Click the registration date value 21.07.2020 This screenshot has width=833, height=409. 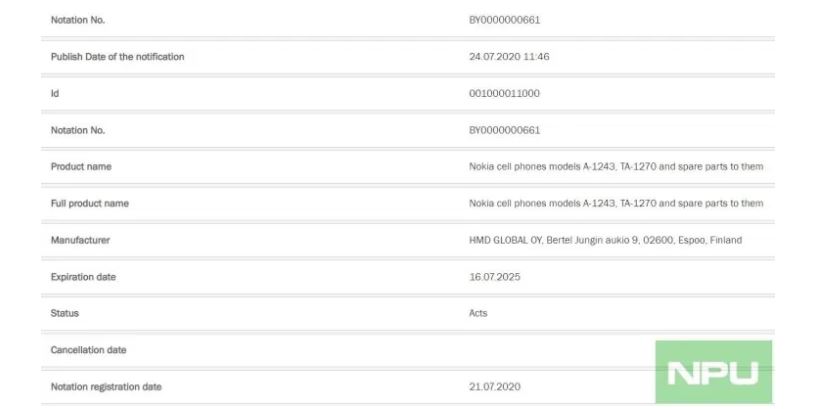(495, 387)
